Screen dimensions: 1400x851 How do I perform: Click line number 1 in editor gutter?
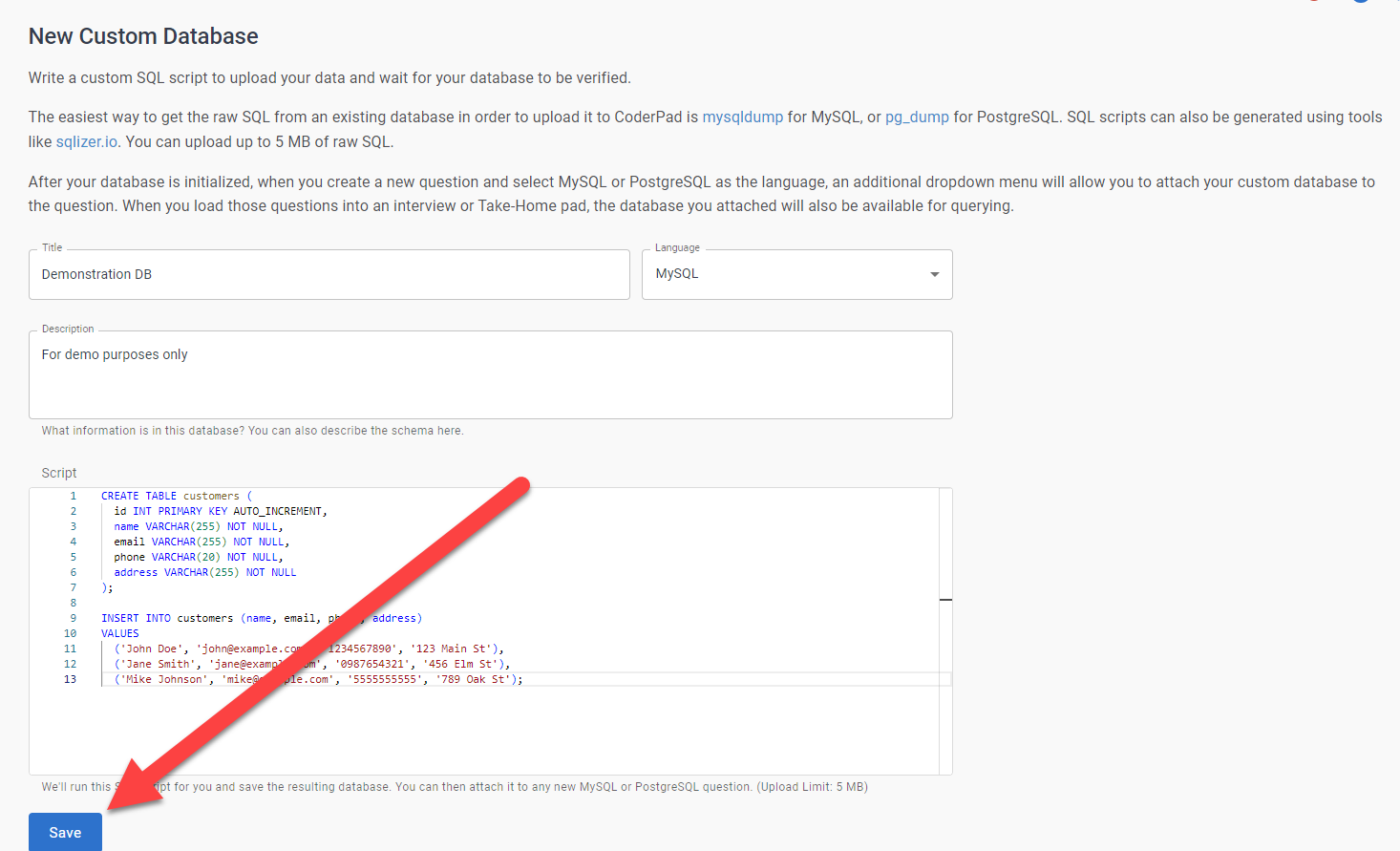click(x=73, y=497)
